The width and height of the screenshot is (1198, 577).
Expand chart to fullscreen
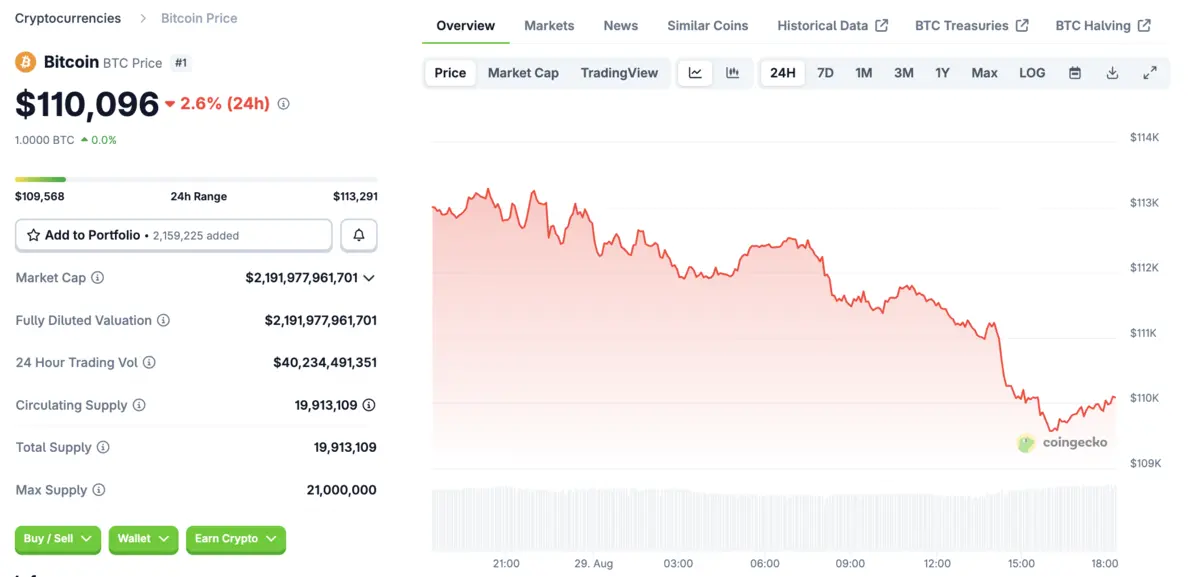click(1150, 73)
